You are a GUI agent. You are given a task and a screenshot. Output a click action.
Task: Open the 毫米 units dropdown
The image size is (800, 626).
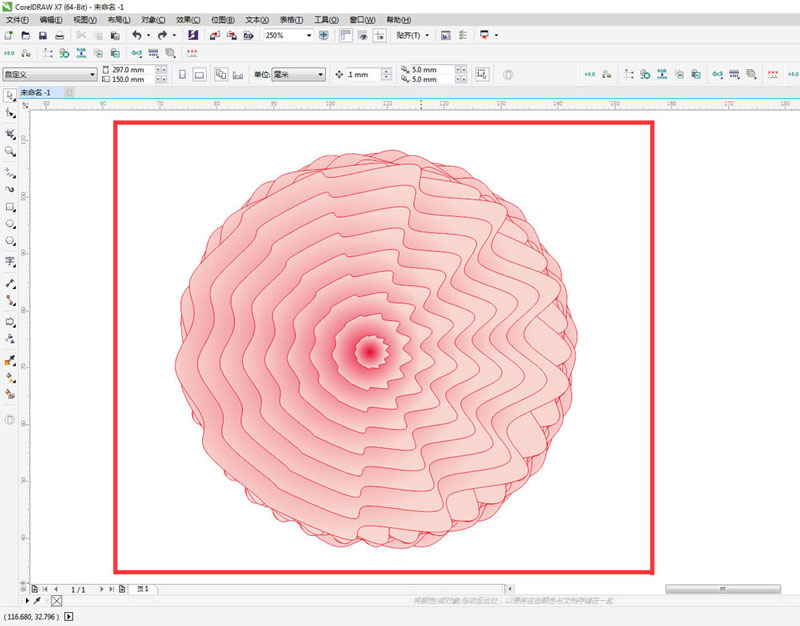pos(320,74)
